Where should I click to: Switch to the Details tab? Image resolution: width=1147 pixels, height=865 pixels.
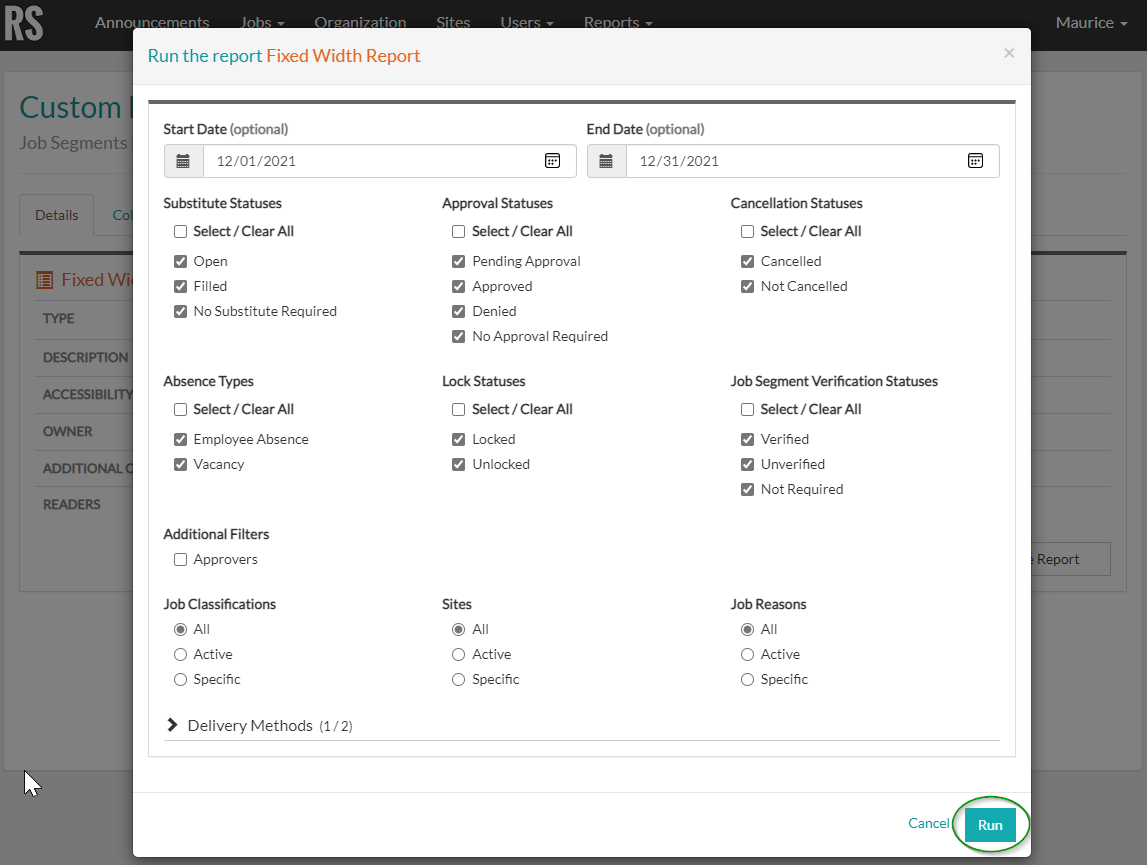point(56,214)
